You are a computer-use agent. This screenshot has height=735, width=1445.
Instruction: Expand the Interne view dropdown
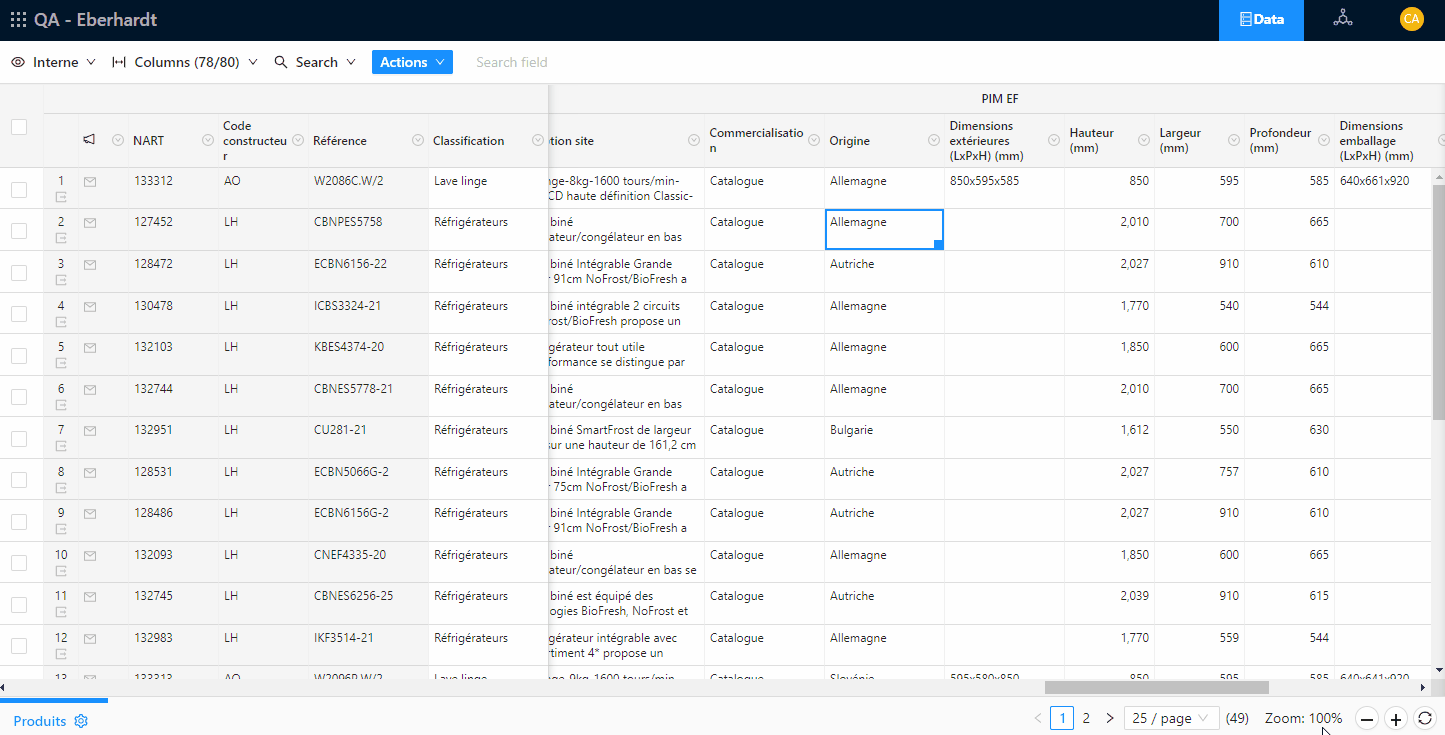tap(54, 62)
